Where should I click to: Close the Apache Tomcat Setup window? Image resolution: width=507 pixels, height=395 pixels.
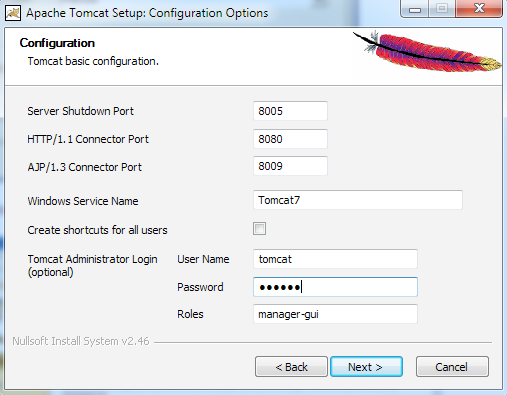[x=479, y=8]
